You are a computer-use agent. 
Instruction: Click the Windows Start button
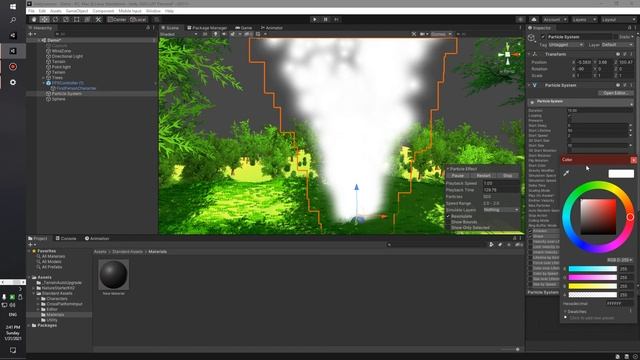tap(13, 7)
